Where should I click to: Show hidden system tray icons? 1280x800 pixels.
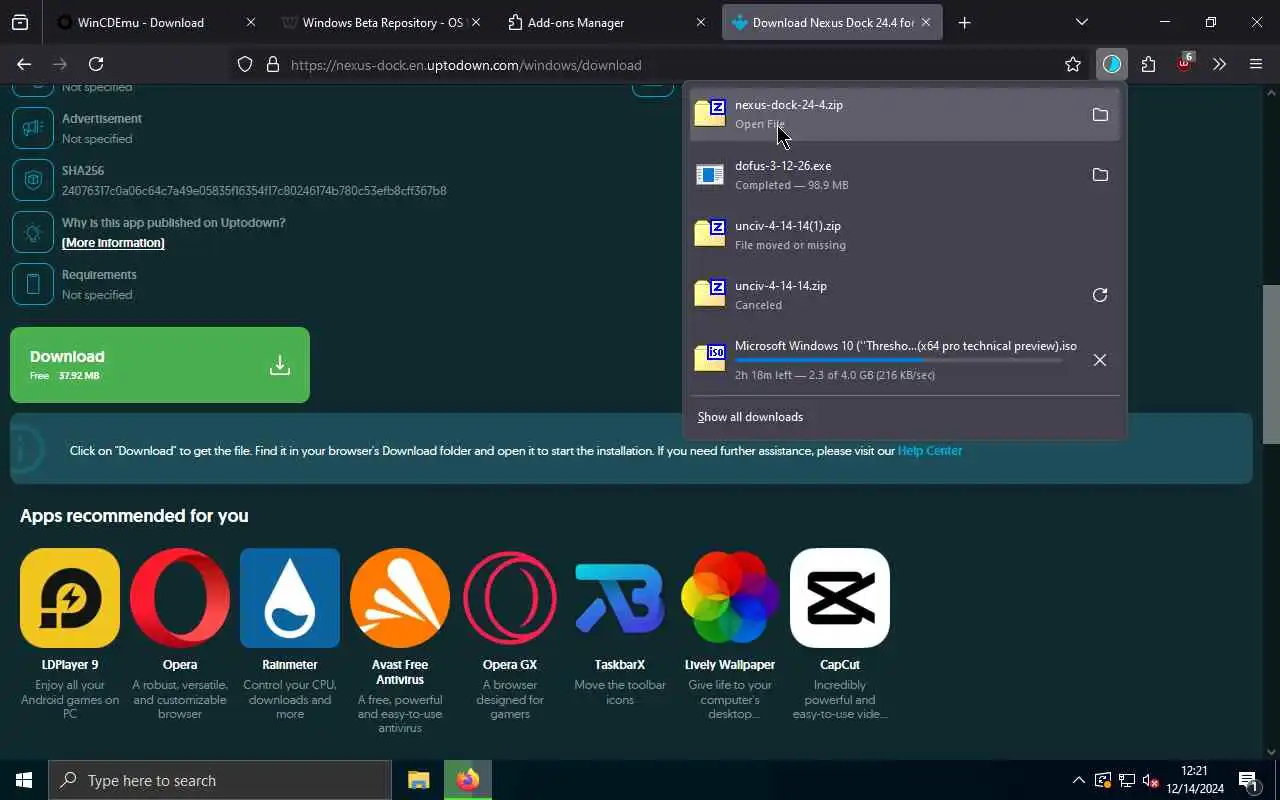click(1078, 780)
